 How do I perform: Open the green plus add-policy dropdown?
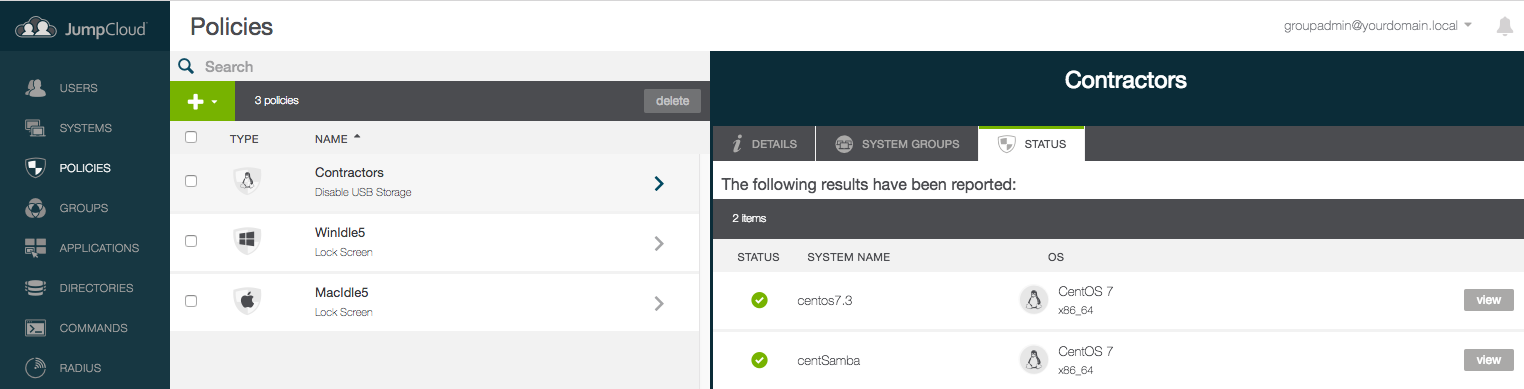pos(202,101)
